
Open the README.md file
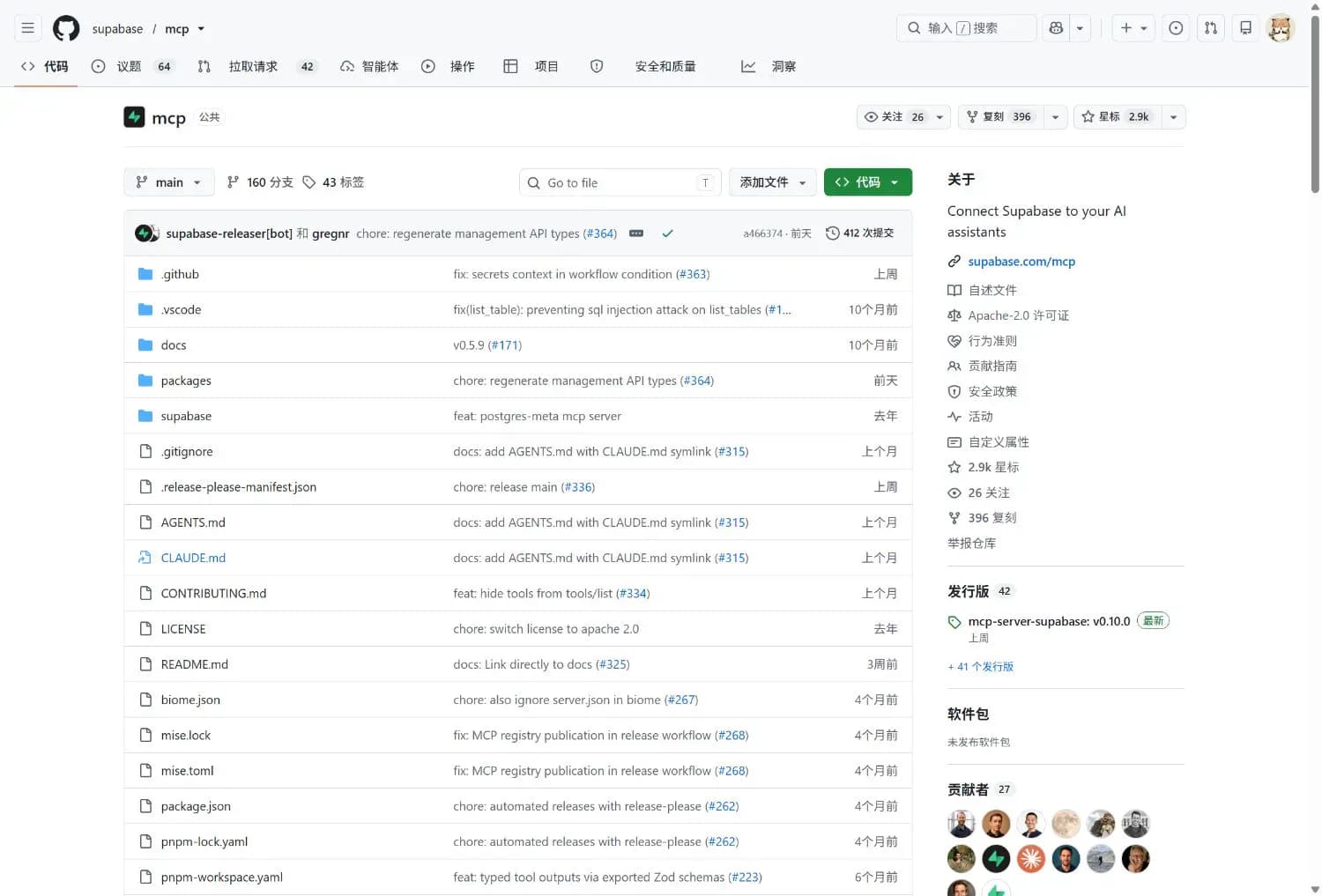pyautogui.click(x=195, y=664)
